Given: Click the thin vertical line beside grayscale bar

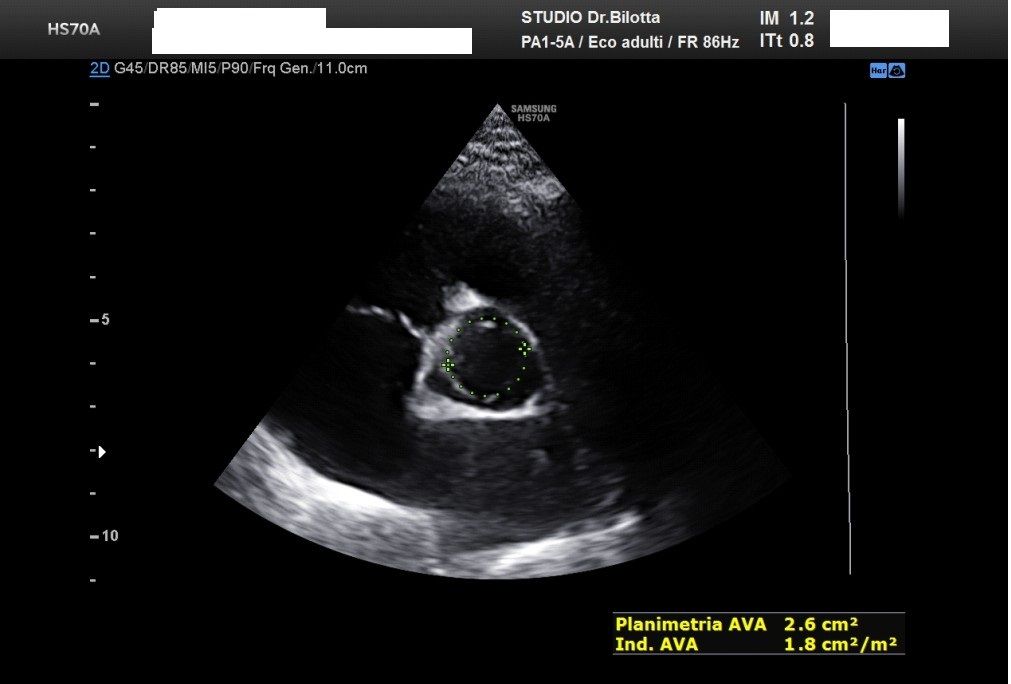Looking at the screenshot, I should [847, 340].
